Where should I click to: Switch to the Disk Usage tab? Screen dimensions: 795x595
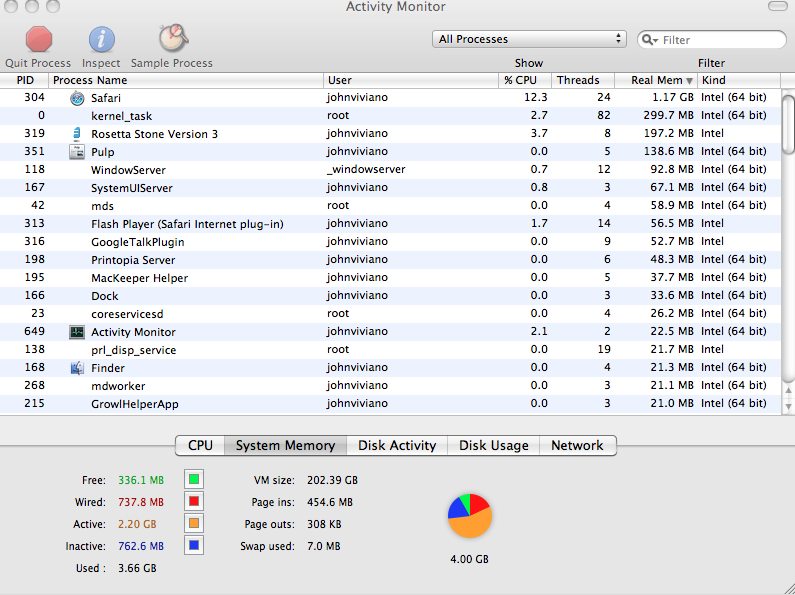(493, 445)
